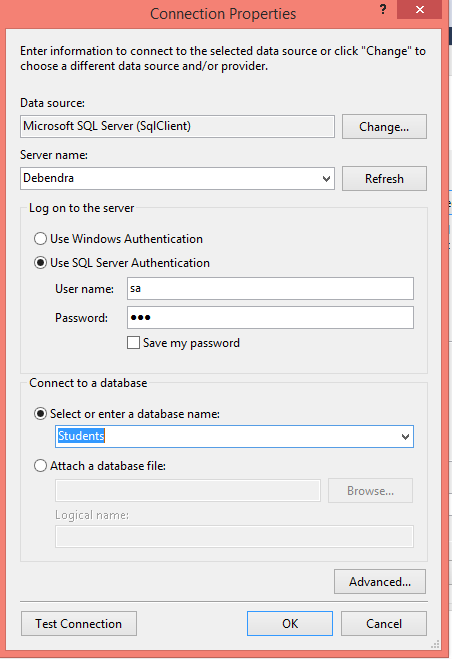Confirm with the OK button
Image resolution: width=452 pixels, height=659 pixels.
(290, 624)
